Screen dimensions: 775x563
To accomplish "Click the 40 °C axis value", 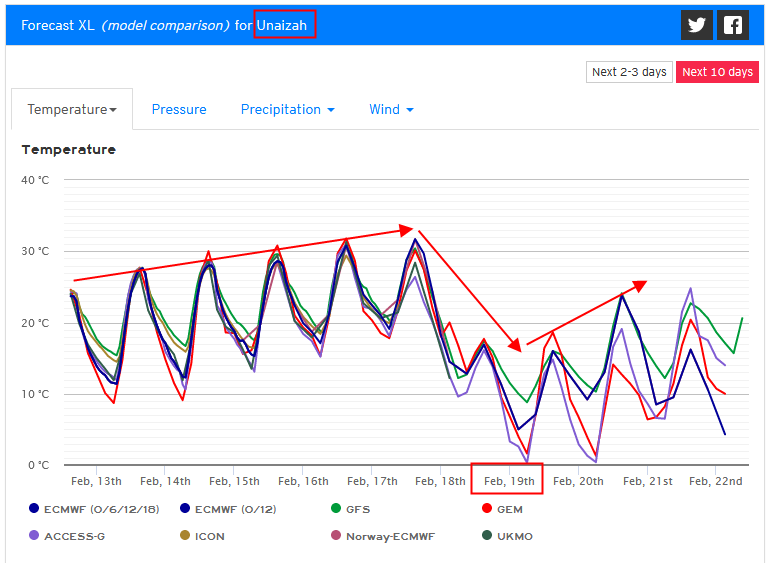I will [x=35, y=180].
